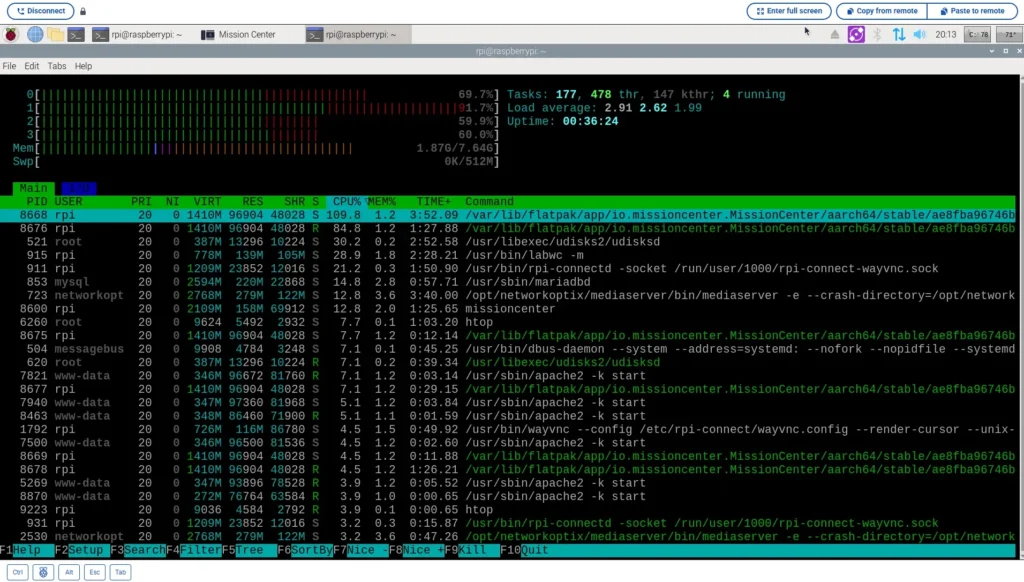Sort by the RES column header
The image size is (1024, 582).
coord(253,202)
